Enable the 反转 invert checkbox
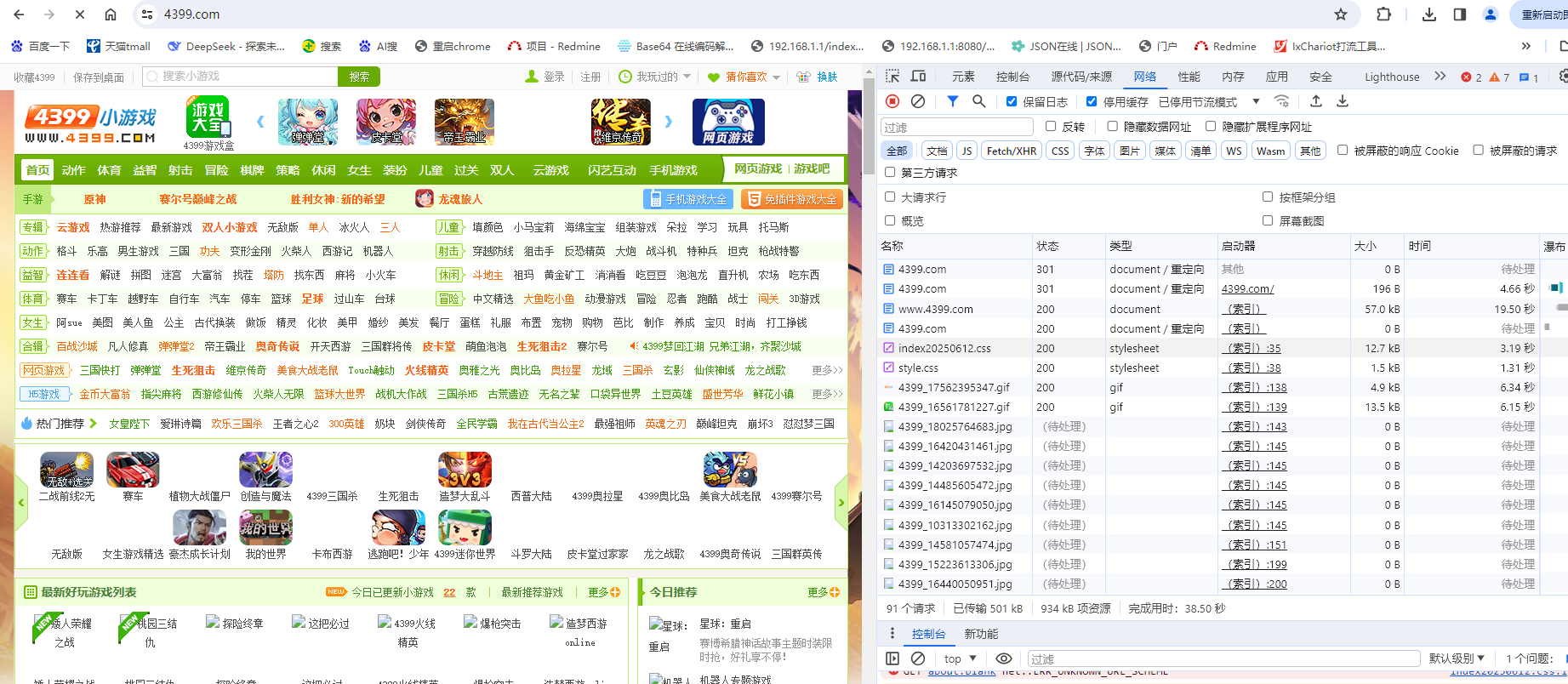The height and width of the screenshot is (684, 1568). pyautogui.click(x=1051, y=126)
